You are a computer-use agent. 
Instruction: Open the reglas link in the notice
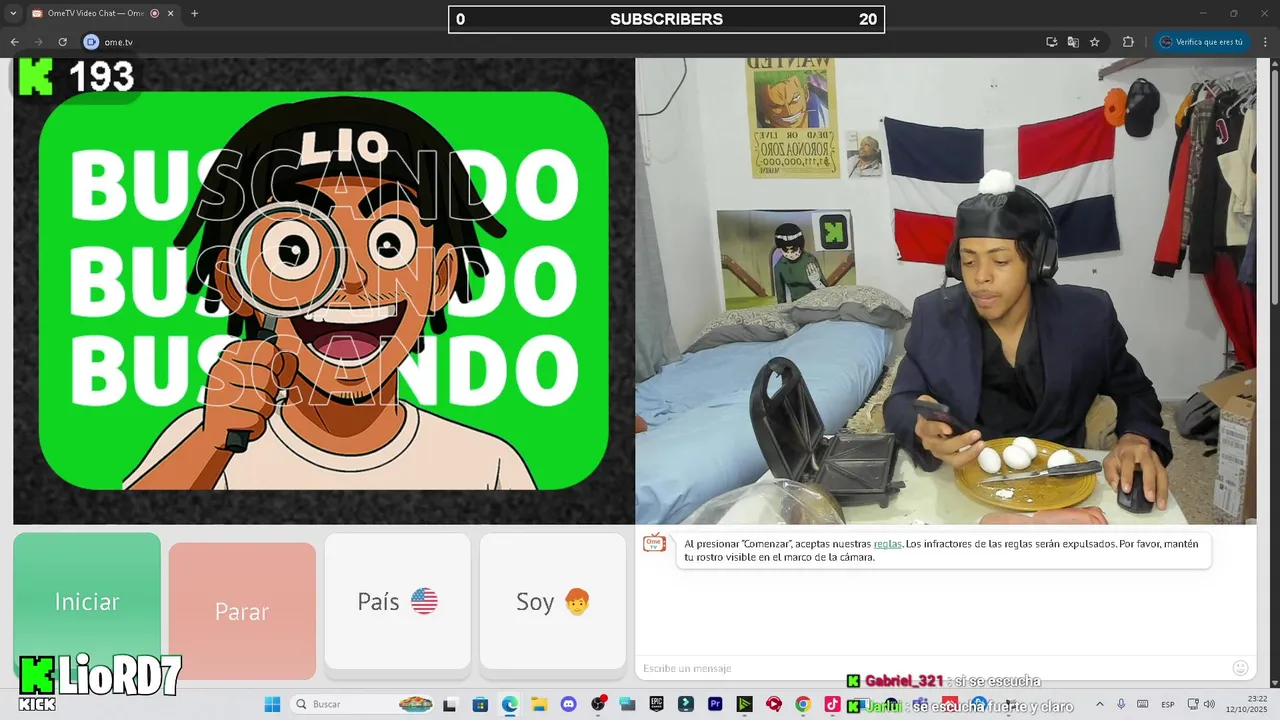click(887, 544)
